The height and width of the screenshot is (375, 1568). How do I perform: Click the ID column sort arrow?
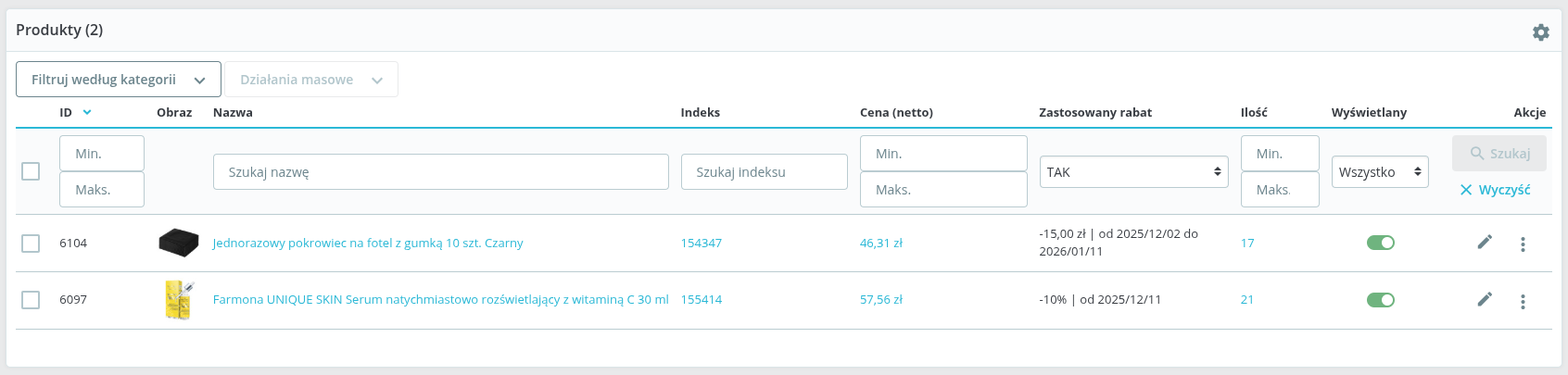click(x=87, y=112)
